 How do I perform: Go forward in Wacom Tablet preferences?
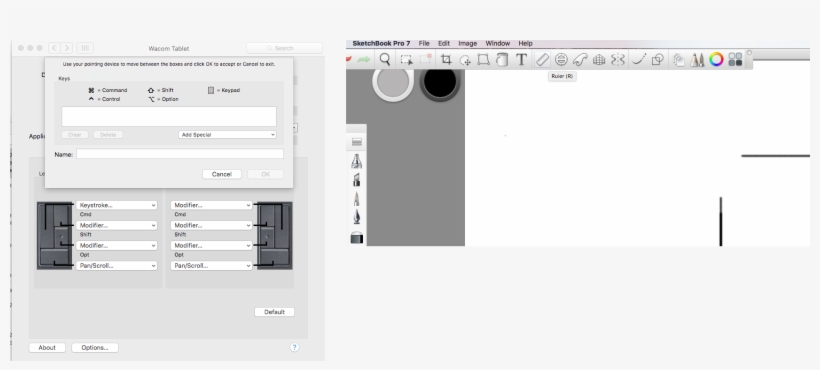pos(67,48)
